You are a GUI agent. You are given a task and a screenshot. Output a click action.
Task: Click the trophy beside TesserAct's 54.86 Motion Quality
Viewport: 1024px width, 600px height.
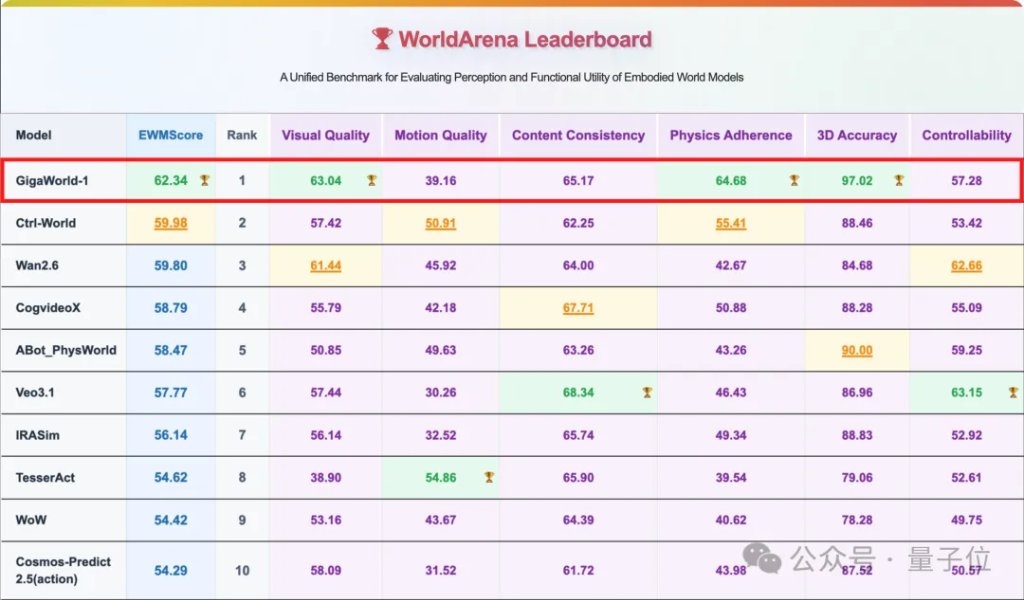pos(489,478)
